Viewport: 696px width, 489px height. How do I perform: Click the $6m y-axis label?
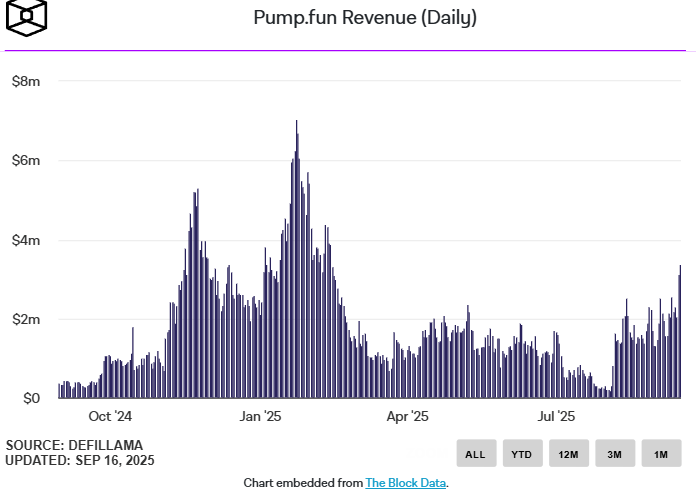click(x=26, y=160)
